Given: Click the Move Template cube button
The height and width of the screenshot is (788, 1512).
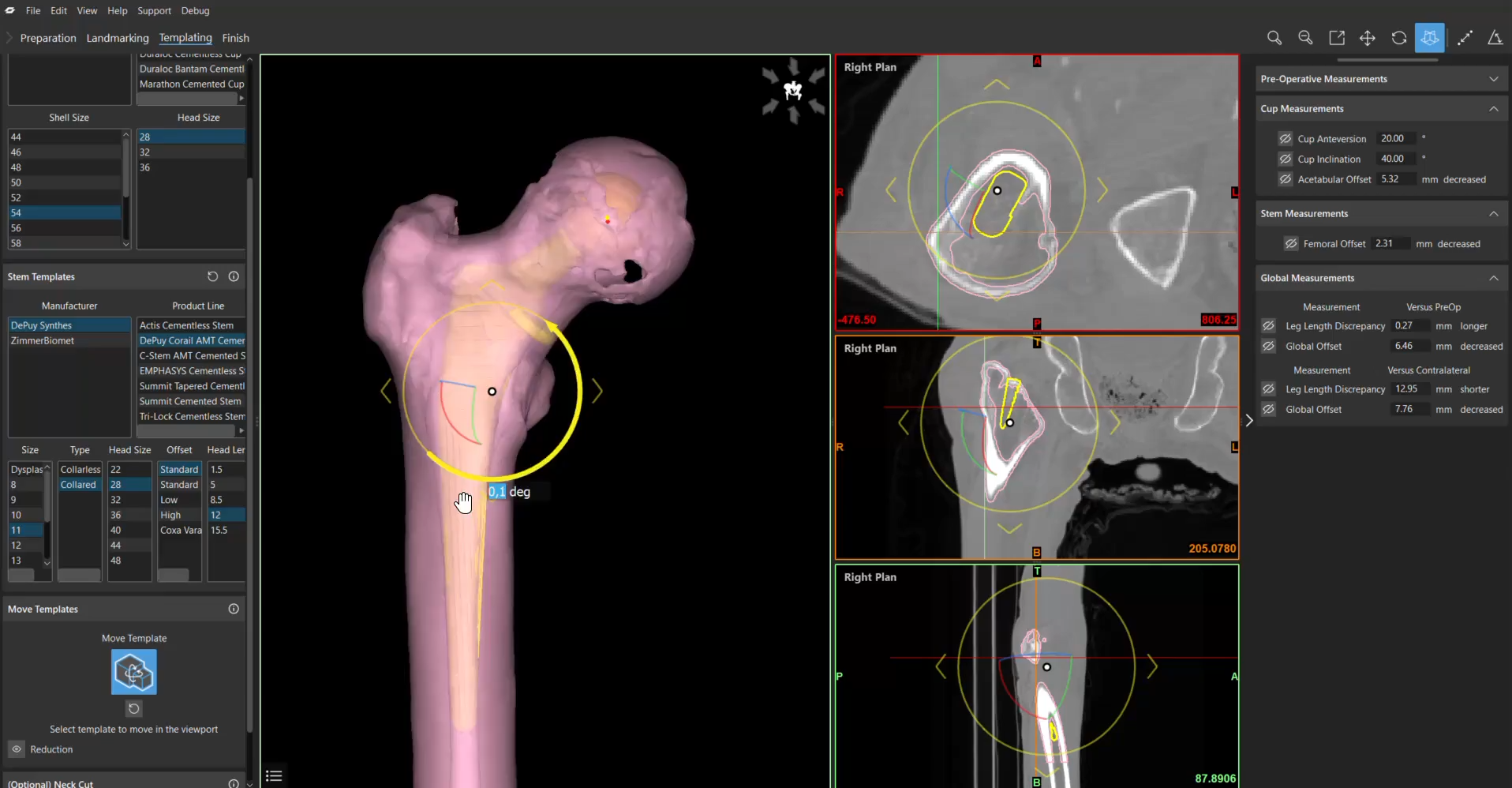Looking at the screenshot, I should [134, 672].
